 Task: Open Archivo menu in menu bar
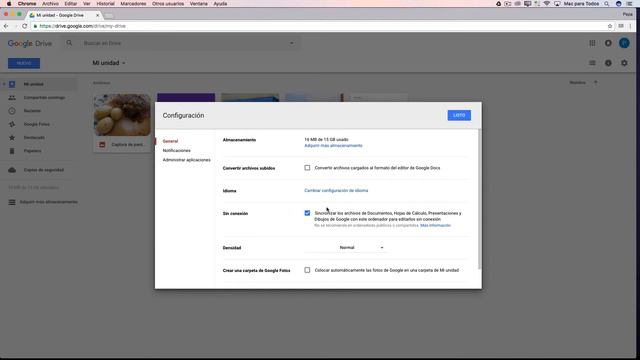point(50,4)
